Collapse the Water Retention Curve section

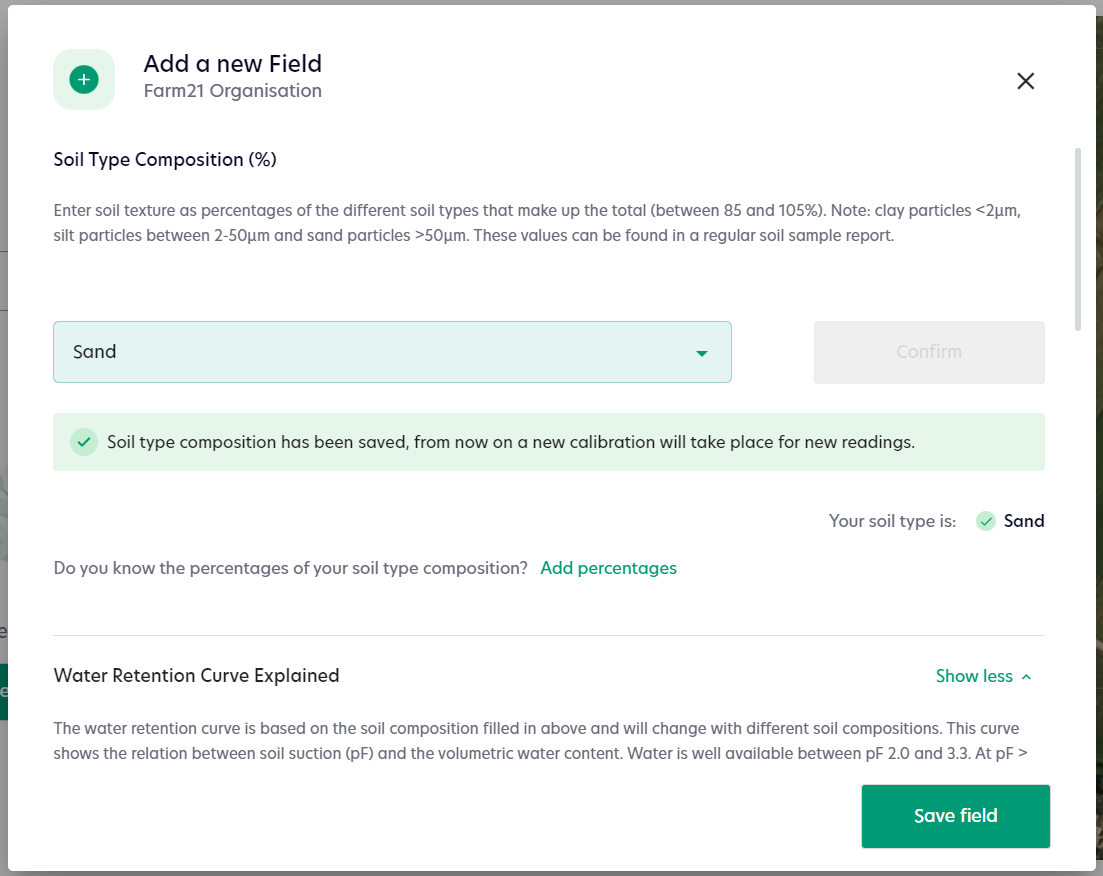click(x=983, y=676)
